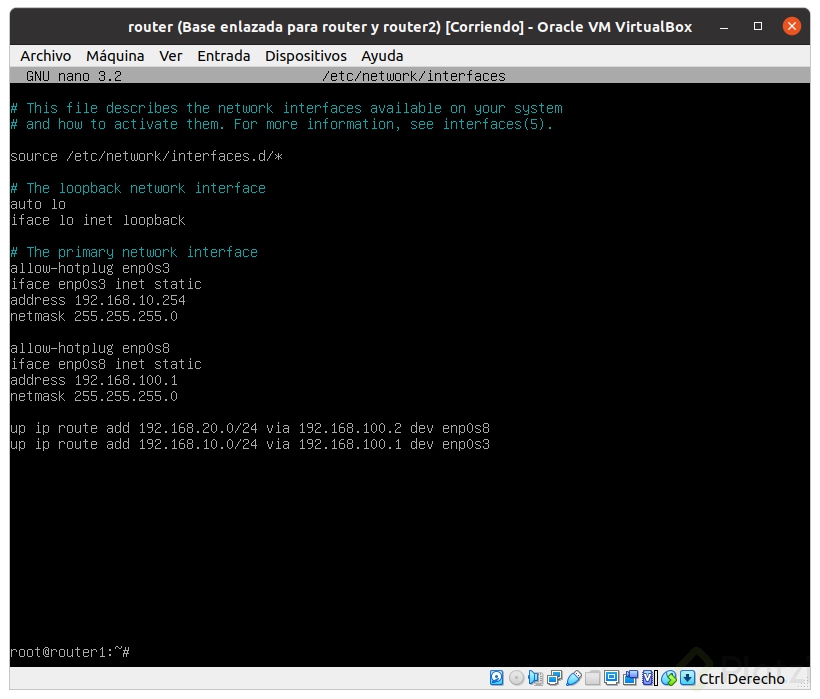Click the Ctrl Derecho host key label
820x699 pixels.
point(742,678)
